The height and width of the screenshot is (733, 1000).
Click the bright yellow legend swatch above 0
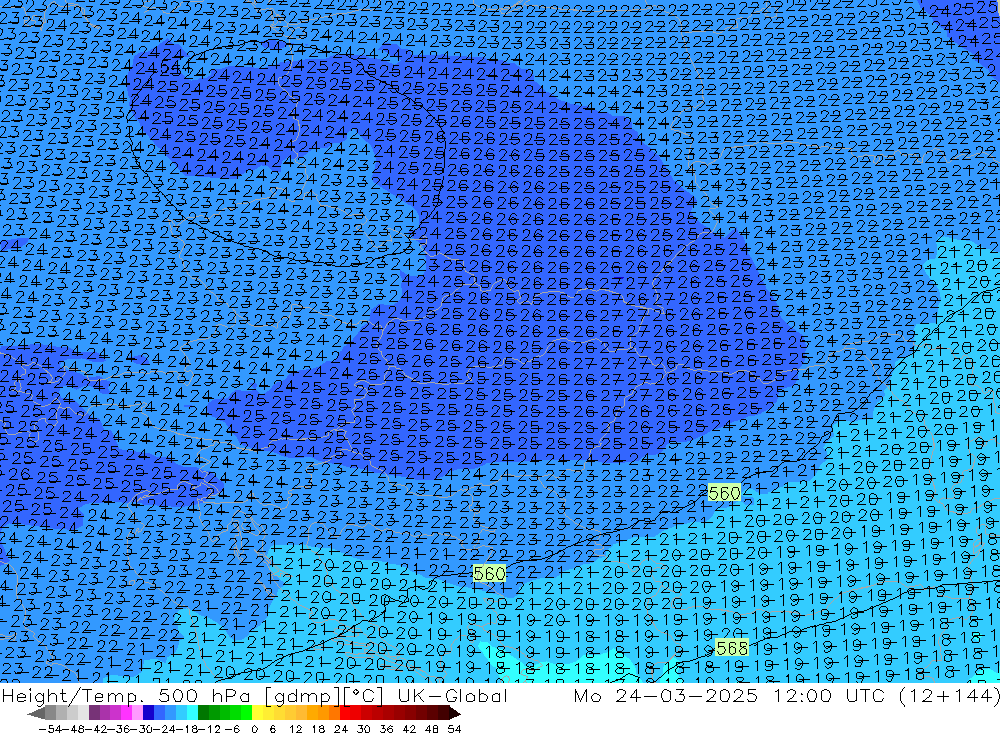tap(258, 713)
